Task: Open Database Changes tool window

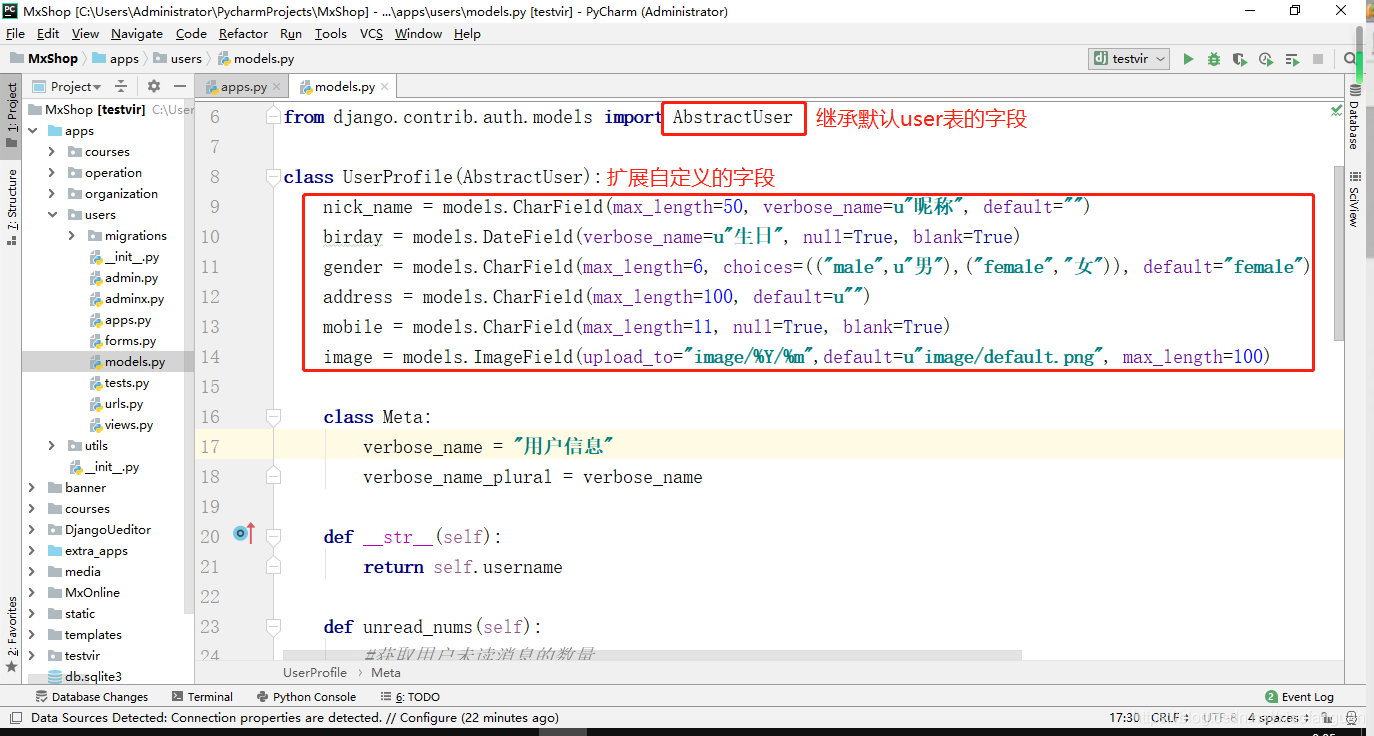Action: coord(92,697)
